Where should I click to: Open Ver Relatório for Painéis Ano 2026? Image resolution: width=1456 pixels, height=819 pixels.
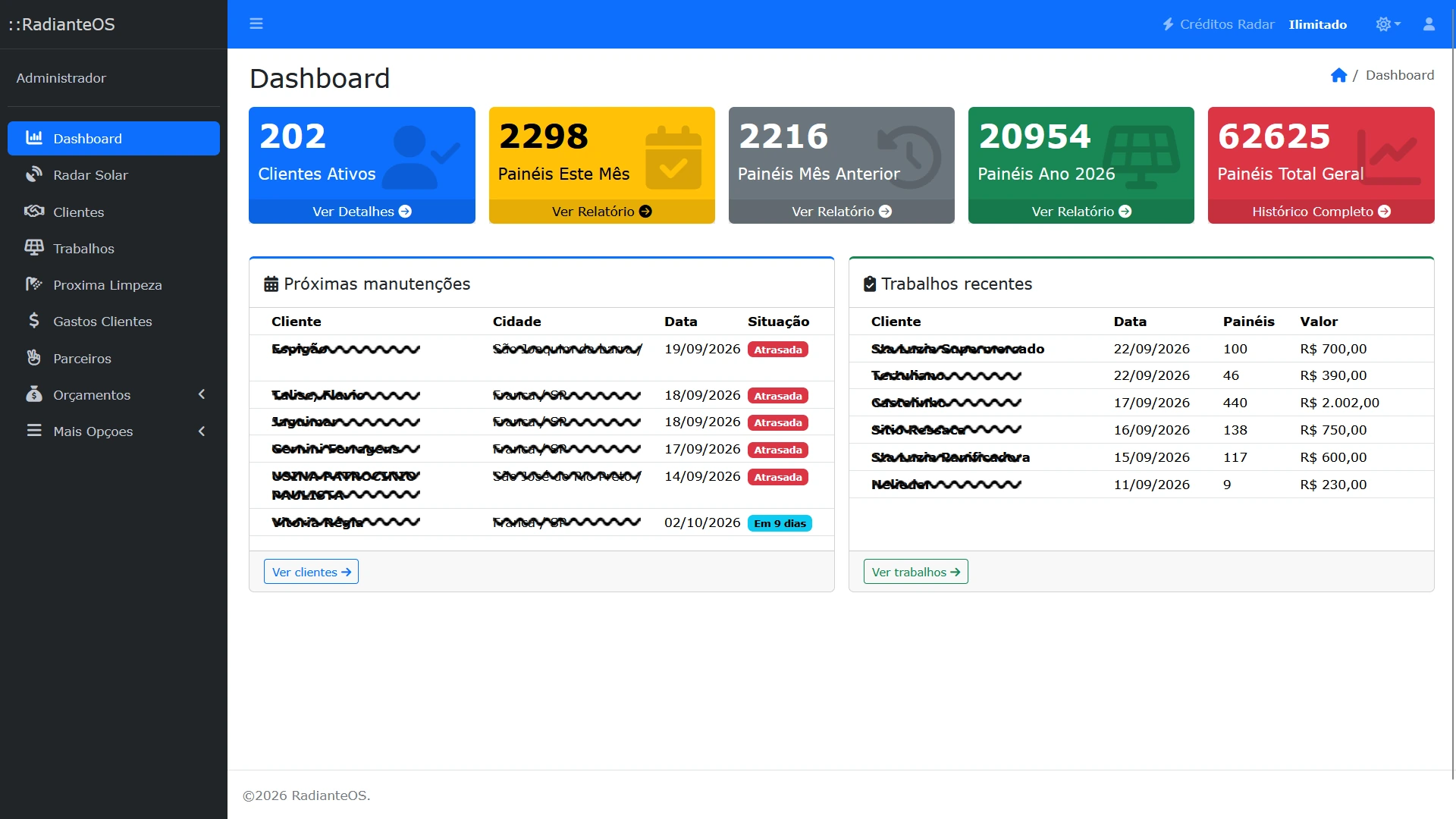1081,212
